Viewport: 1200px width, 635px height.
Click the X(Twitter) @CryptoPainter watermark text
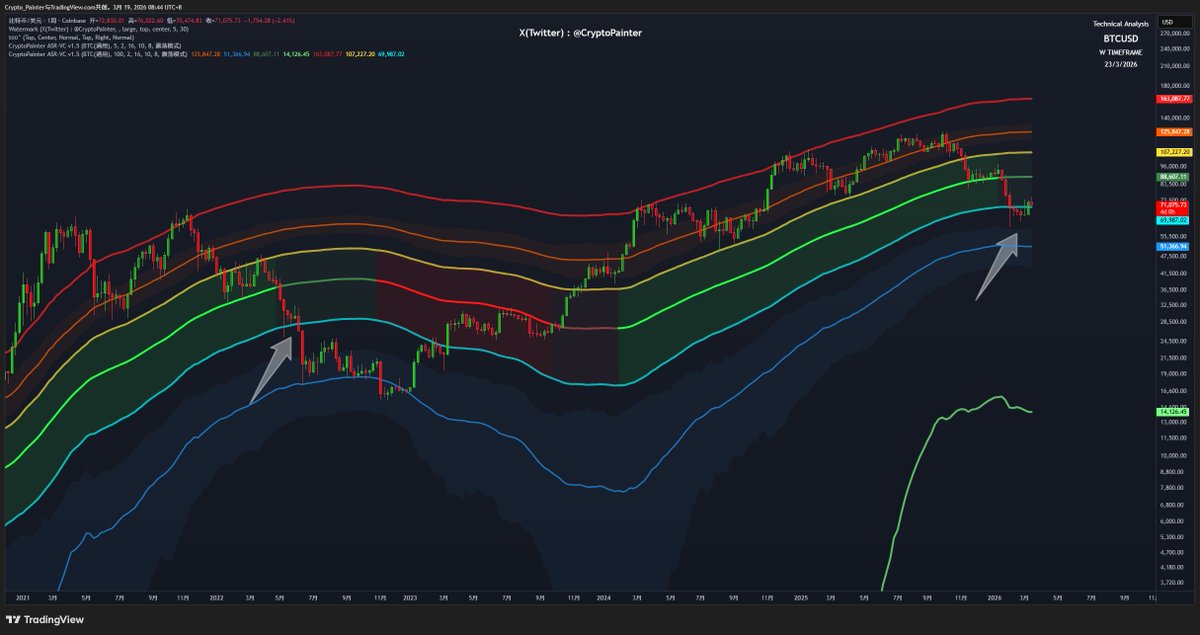tap(580, 33)
